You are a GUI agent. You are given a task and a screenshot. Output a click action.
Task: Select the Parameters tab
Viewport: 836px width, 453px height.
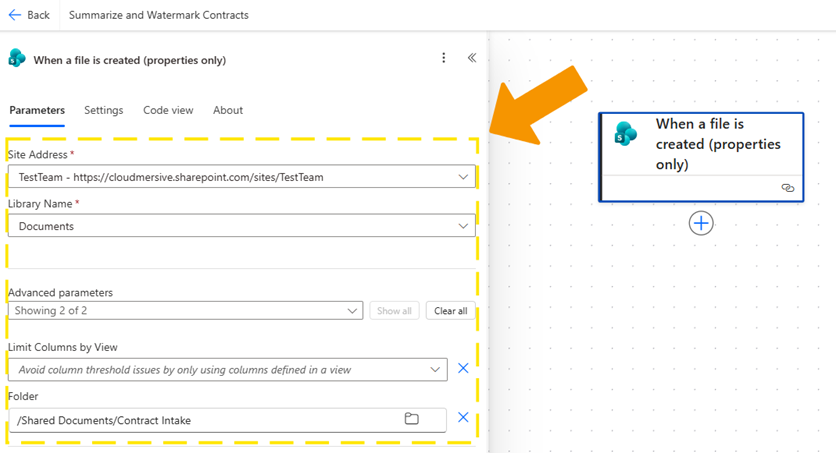coord(37,110)
